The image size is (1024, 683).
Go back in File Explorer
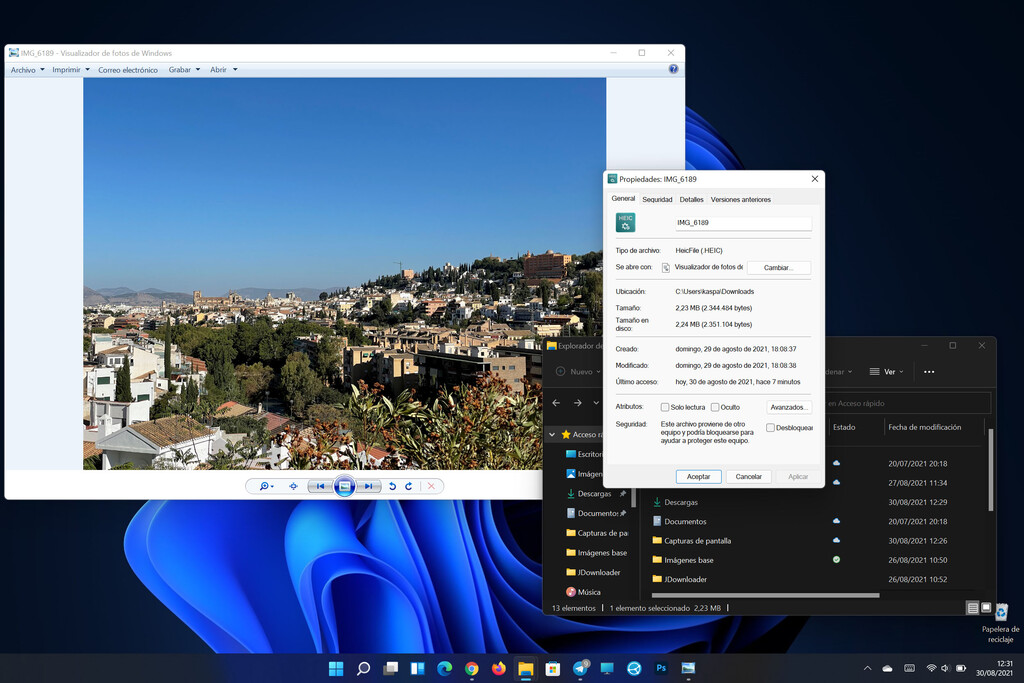click(556, 403)
